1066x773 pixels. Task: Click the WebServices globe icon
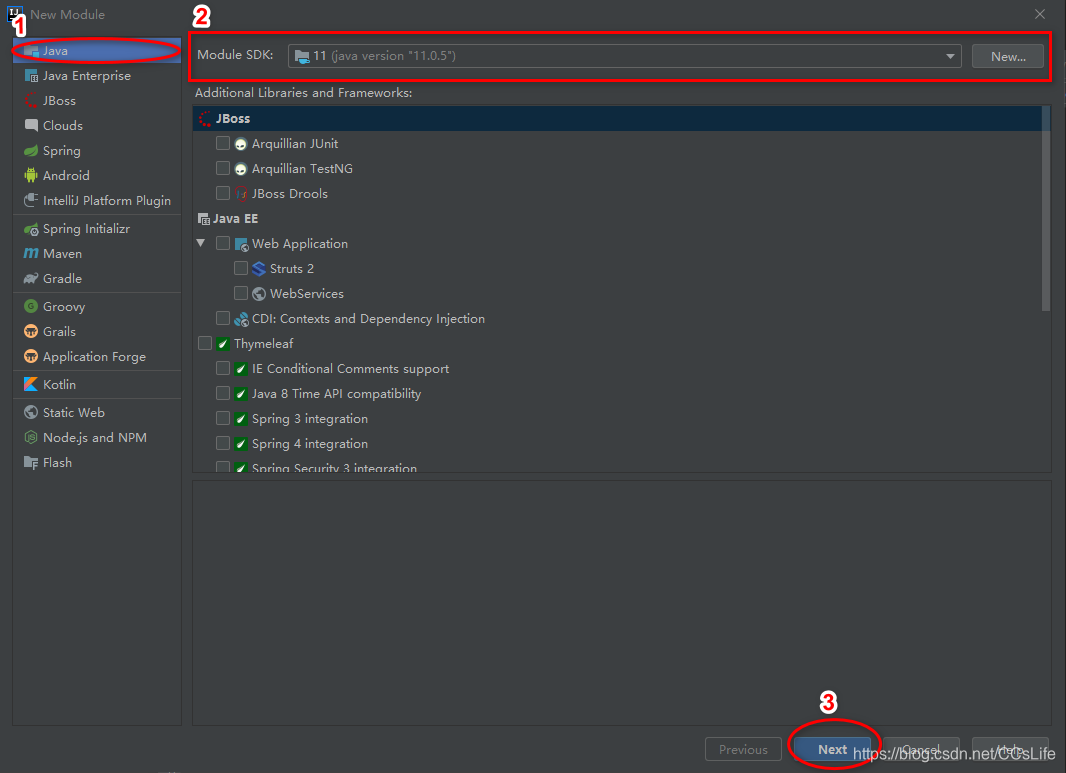[x=259, y=294]
